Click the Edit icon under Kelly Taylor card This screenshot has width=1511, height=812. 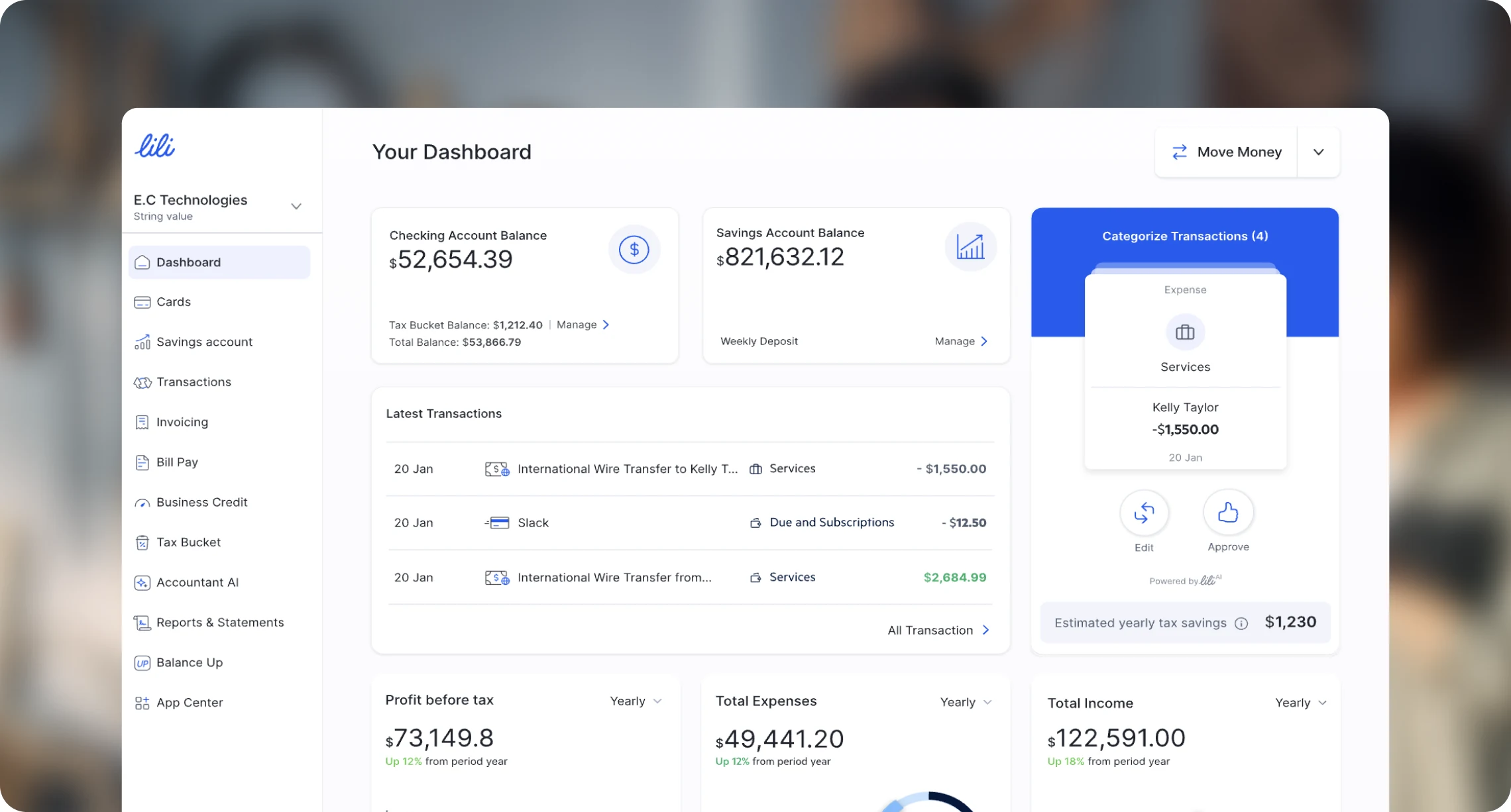point(1144,513)
